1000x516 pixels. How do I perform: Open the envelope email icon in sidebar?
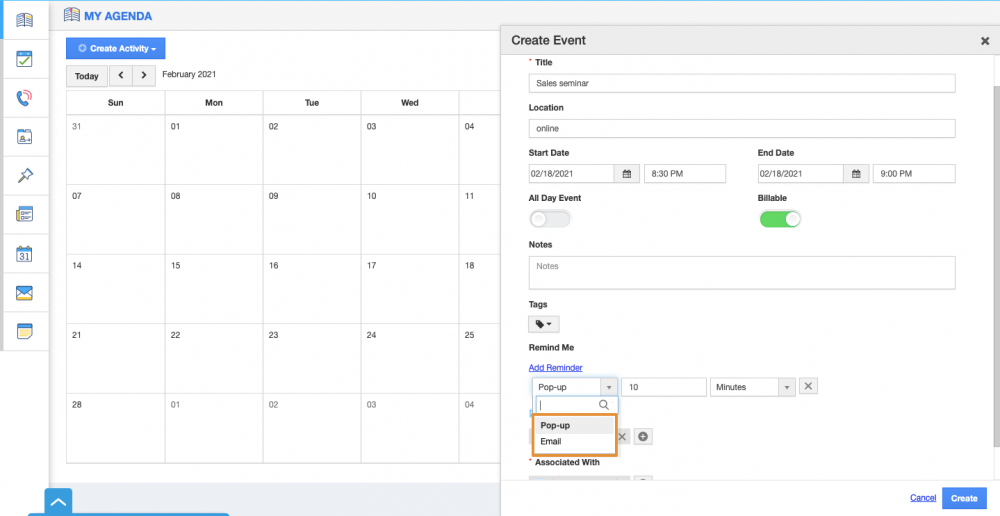[25, 293]
